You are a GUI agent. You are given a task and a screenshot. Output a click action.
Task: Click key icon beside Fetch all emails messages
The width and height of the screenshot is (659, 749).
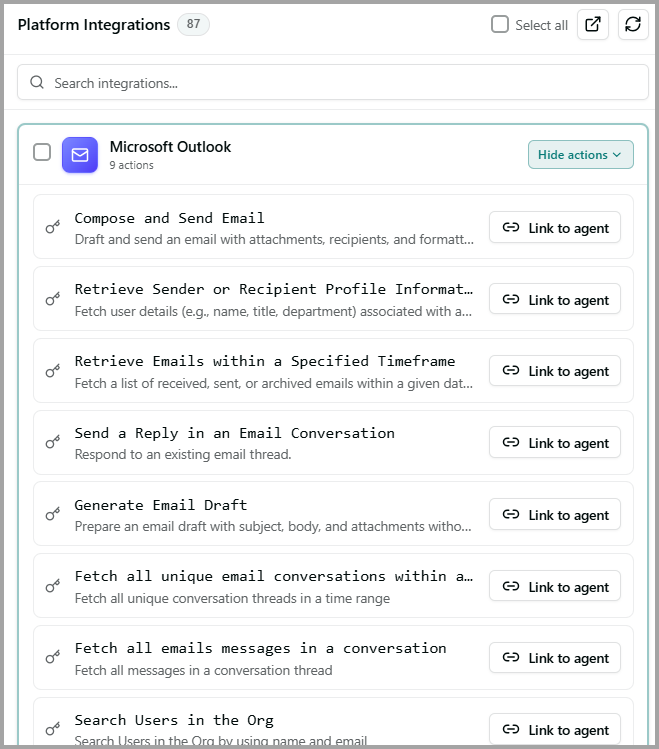53,658
